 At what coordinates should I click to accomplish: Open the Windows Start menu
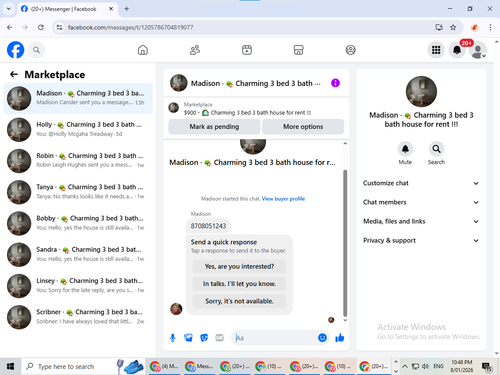[x=10, y=366]
